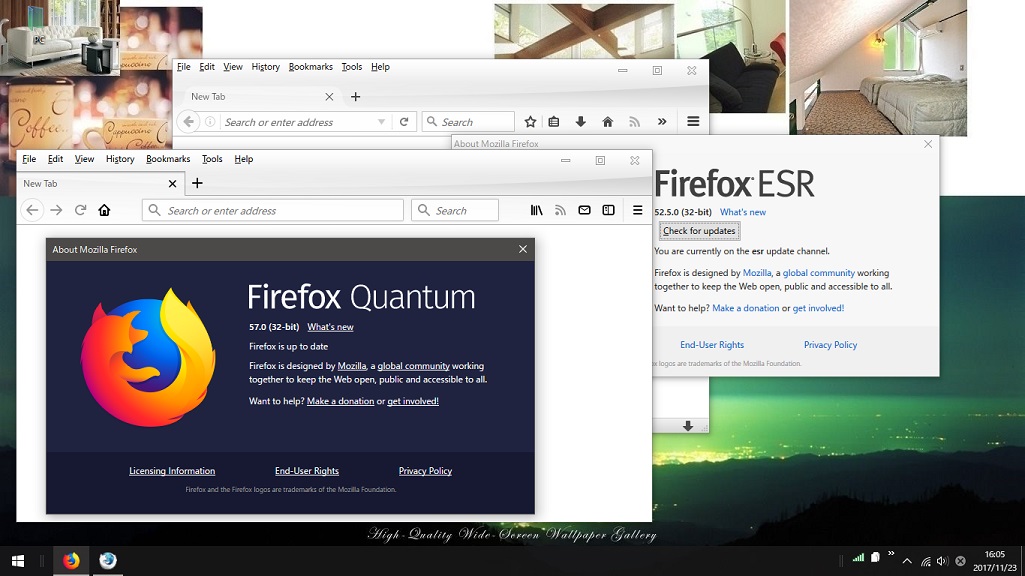Open Help menu in Firefox Quantum window
The height and width of the screenshot is (576, 1025).
[x=244, y=159]
